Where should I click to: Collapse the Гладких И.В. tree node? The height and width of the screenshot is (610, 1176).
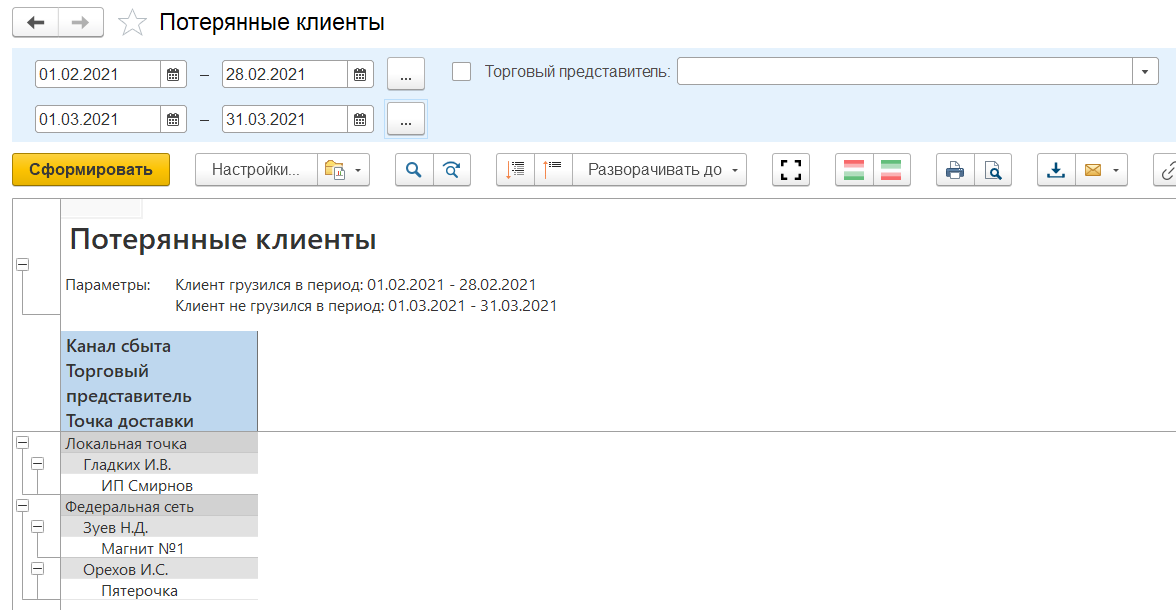click(x=38, y=464)
